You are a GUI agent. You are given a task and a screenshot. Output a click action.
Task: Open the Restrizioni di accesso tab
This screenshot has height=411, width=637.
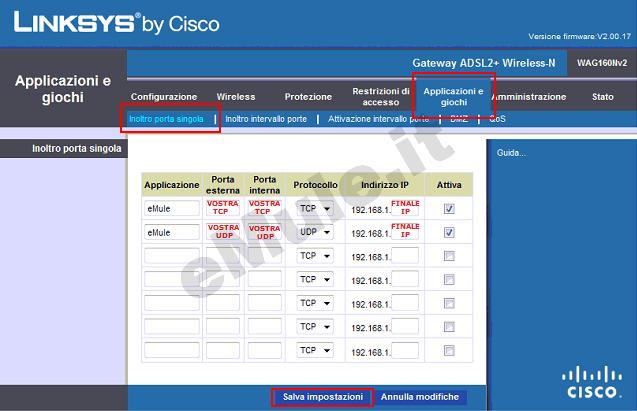(x=381, y=97)
